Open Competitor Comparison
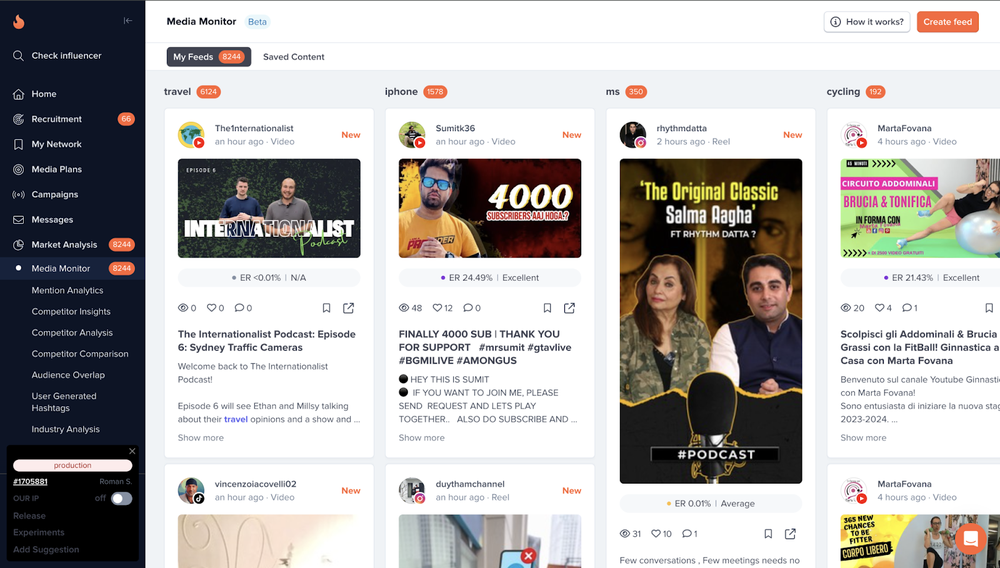The image size is (1000, 568). coord(80,353)
